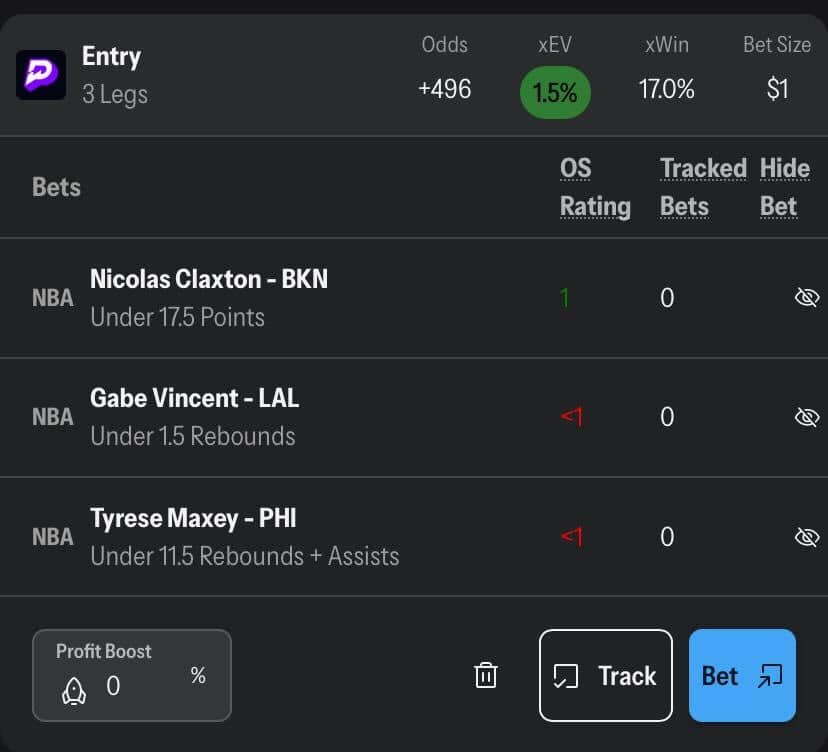The image size is (828, 752).
Task: Hide the Nicolas Claxton bet
Action: click(x=806, y=298)
